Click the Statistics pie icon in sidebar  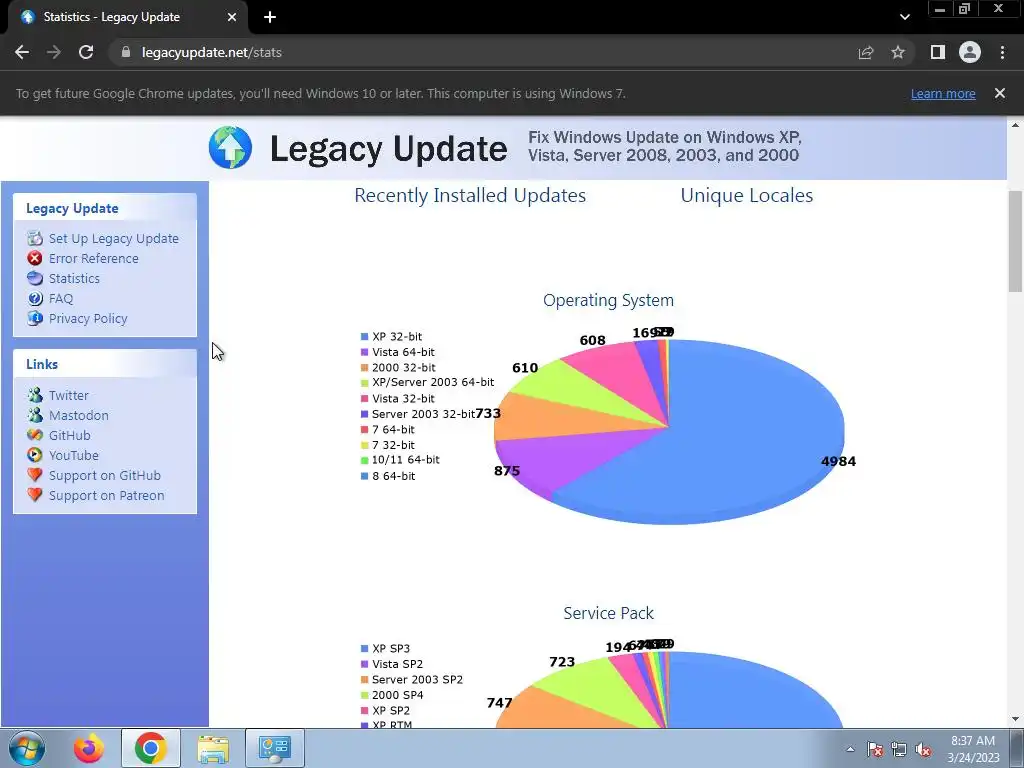(x=35, y=278)
